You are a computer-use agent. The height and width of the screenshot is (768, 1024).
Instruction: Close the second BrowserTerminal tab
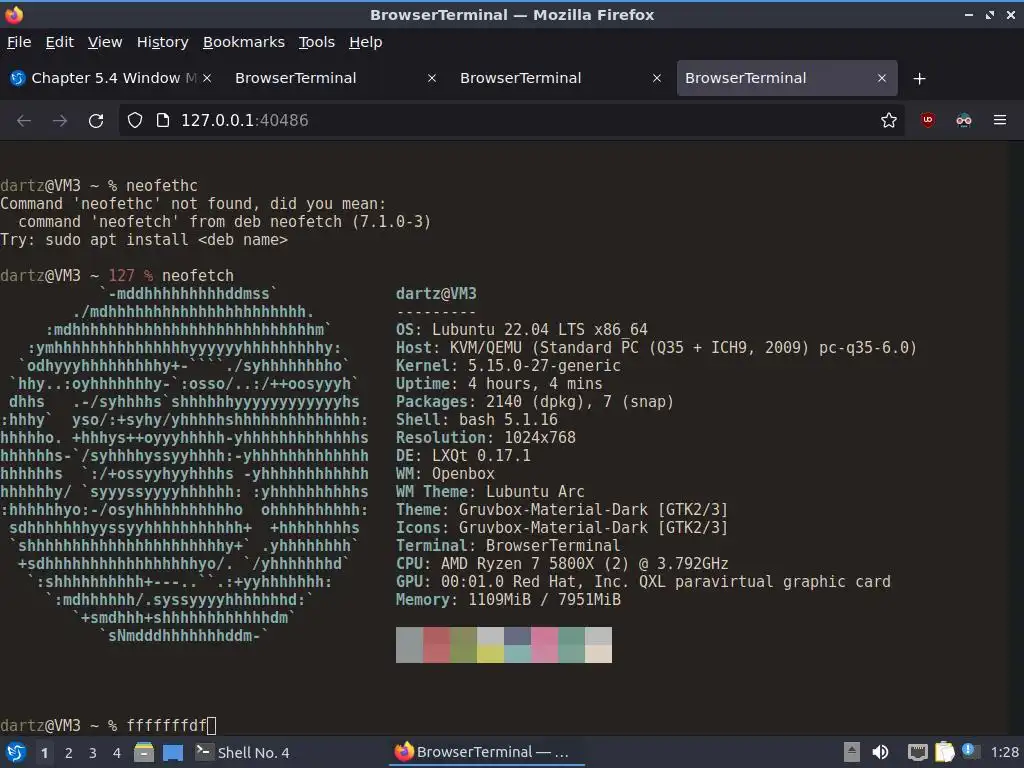click(x=432, y=78)
